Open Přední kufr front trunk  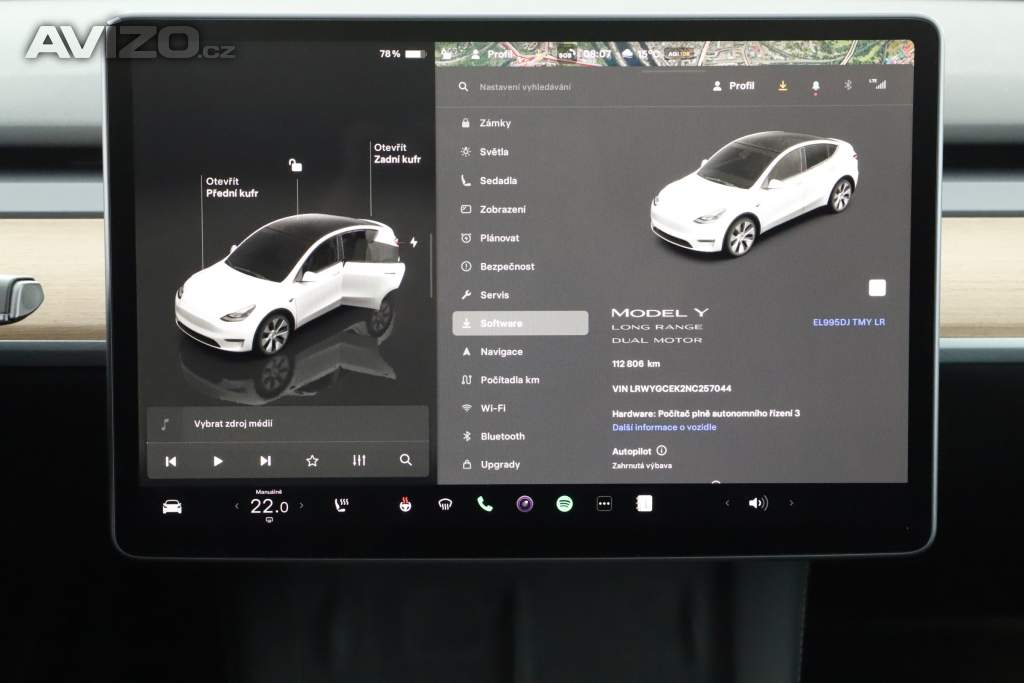click(x=232, y=187)
